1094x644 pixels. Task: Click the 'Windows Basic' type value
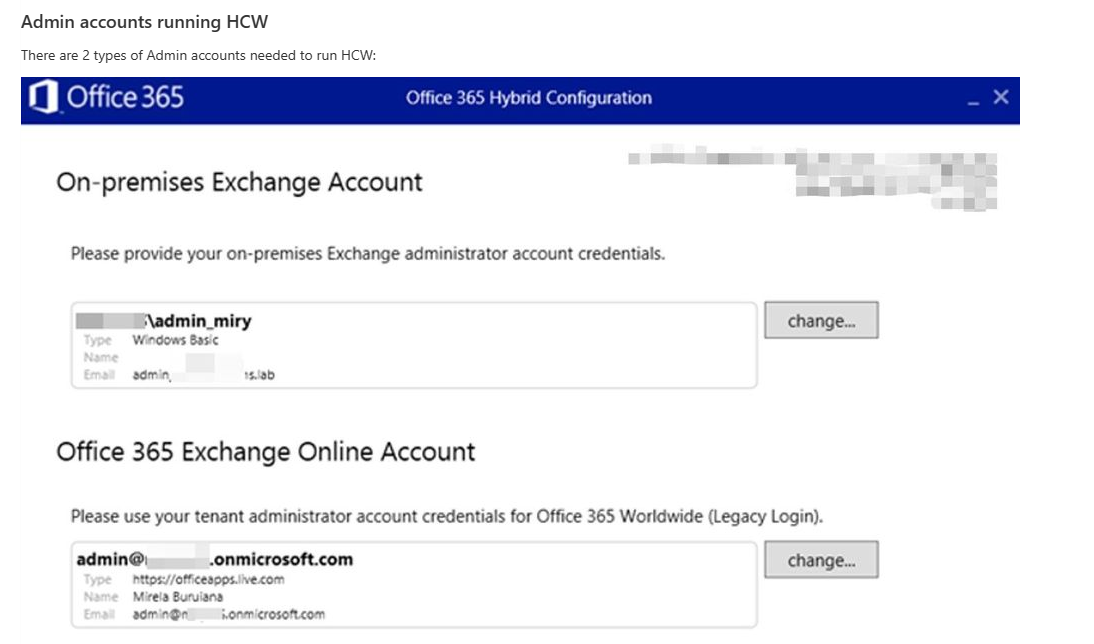pos(175,340)
